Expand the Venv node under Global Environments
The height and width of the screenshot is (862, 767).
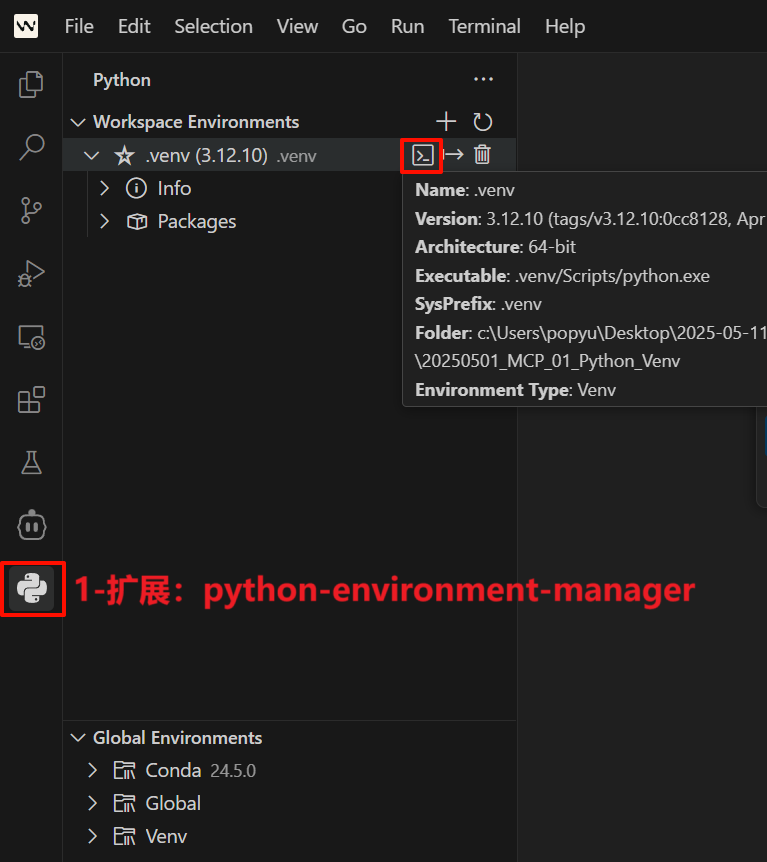[x=92, y=837]
